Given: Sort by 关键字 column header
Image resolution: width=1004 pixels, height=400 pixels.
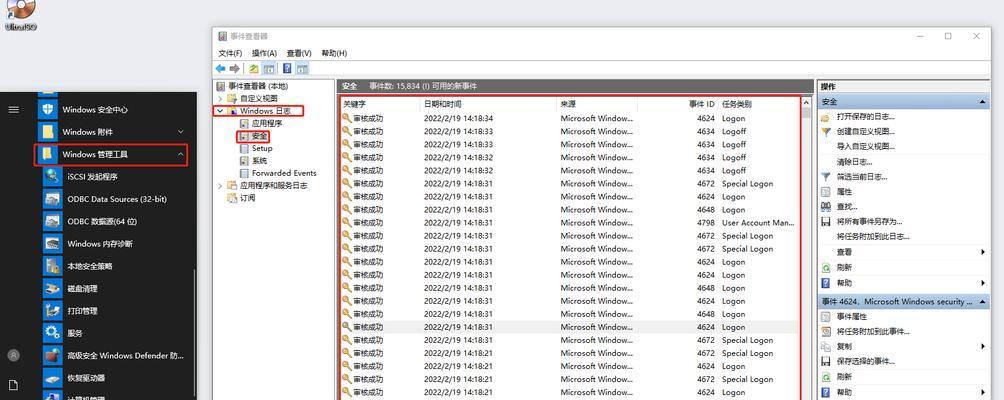Looking at the screenshot, I should pos(380,104).
